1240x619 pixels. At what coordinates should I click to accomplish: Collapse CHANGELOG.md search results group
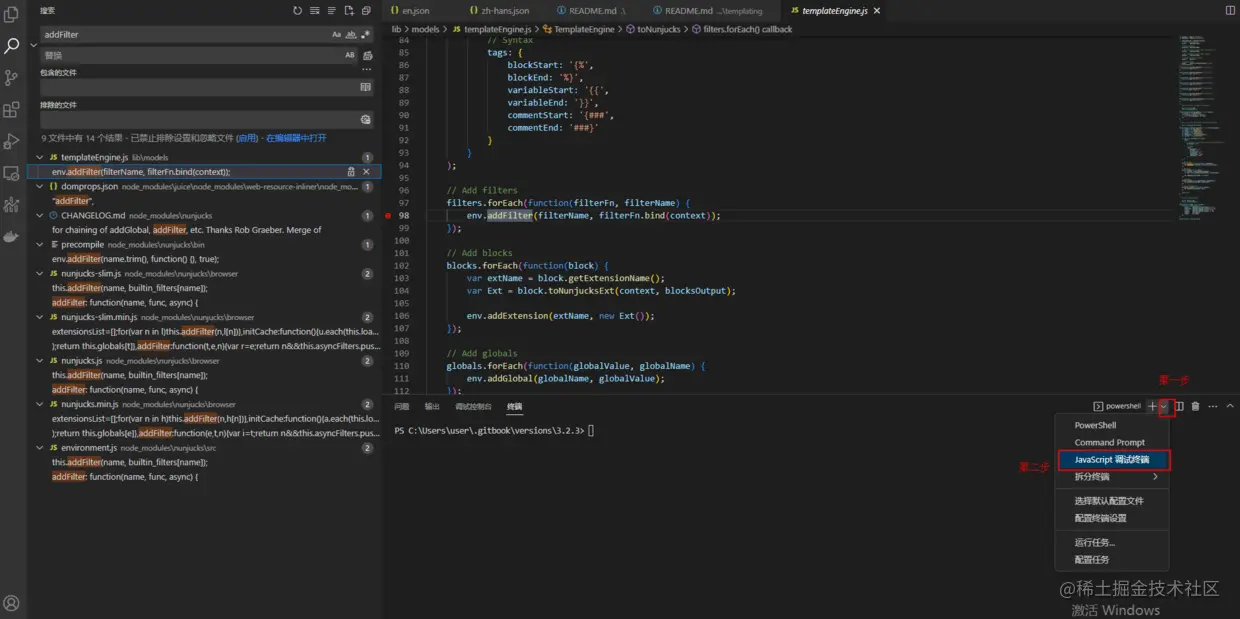pyautogui.click(x=40, y=215)
